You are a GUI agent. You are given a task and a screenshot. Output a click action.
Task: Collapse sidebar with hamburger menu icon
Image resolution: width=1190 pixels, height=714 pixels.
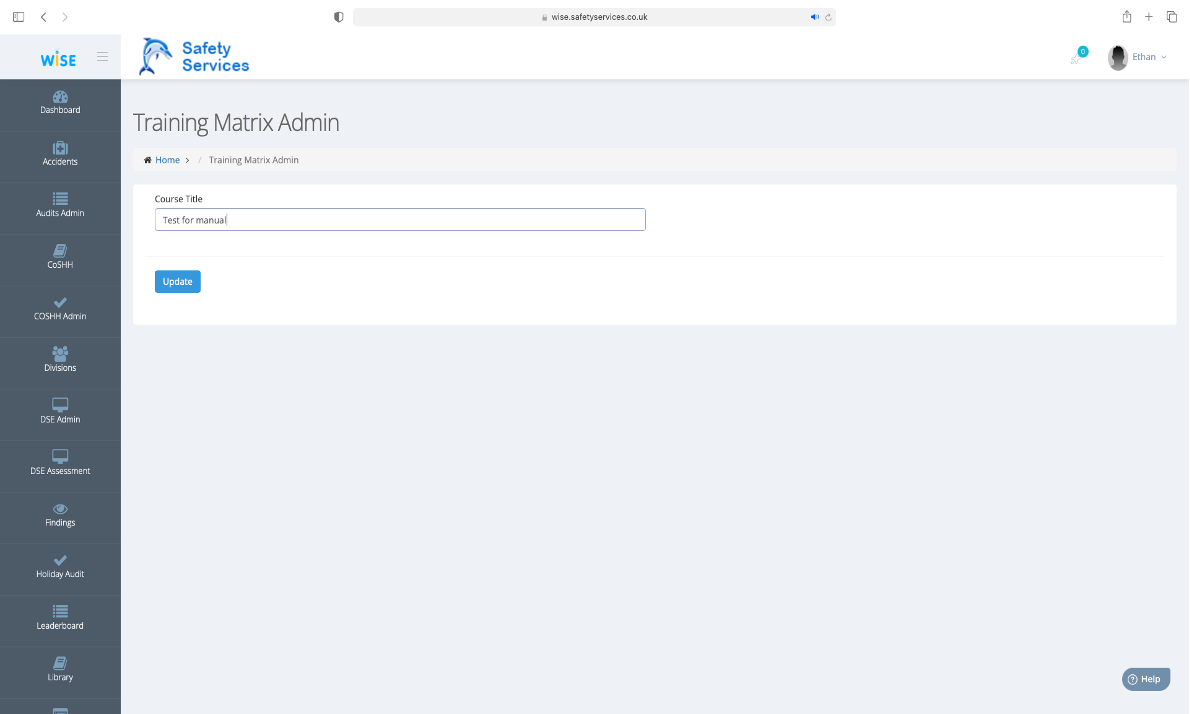102,57
